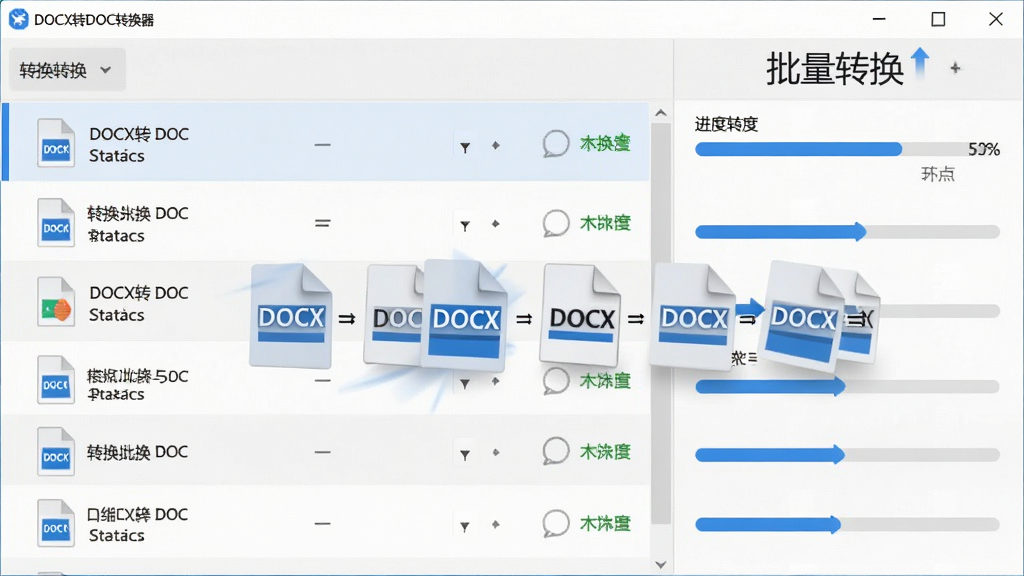Viewport: 1024px width, 576px height.
Task: Click diamond icon in first DOCX转 DOC row
Action: (x=496, y=145)
